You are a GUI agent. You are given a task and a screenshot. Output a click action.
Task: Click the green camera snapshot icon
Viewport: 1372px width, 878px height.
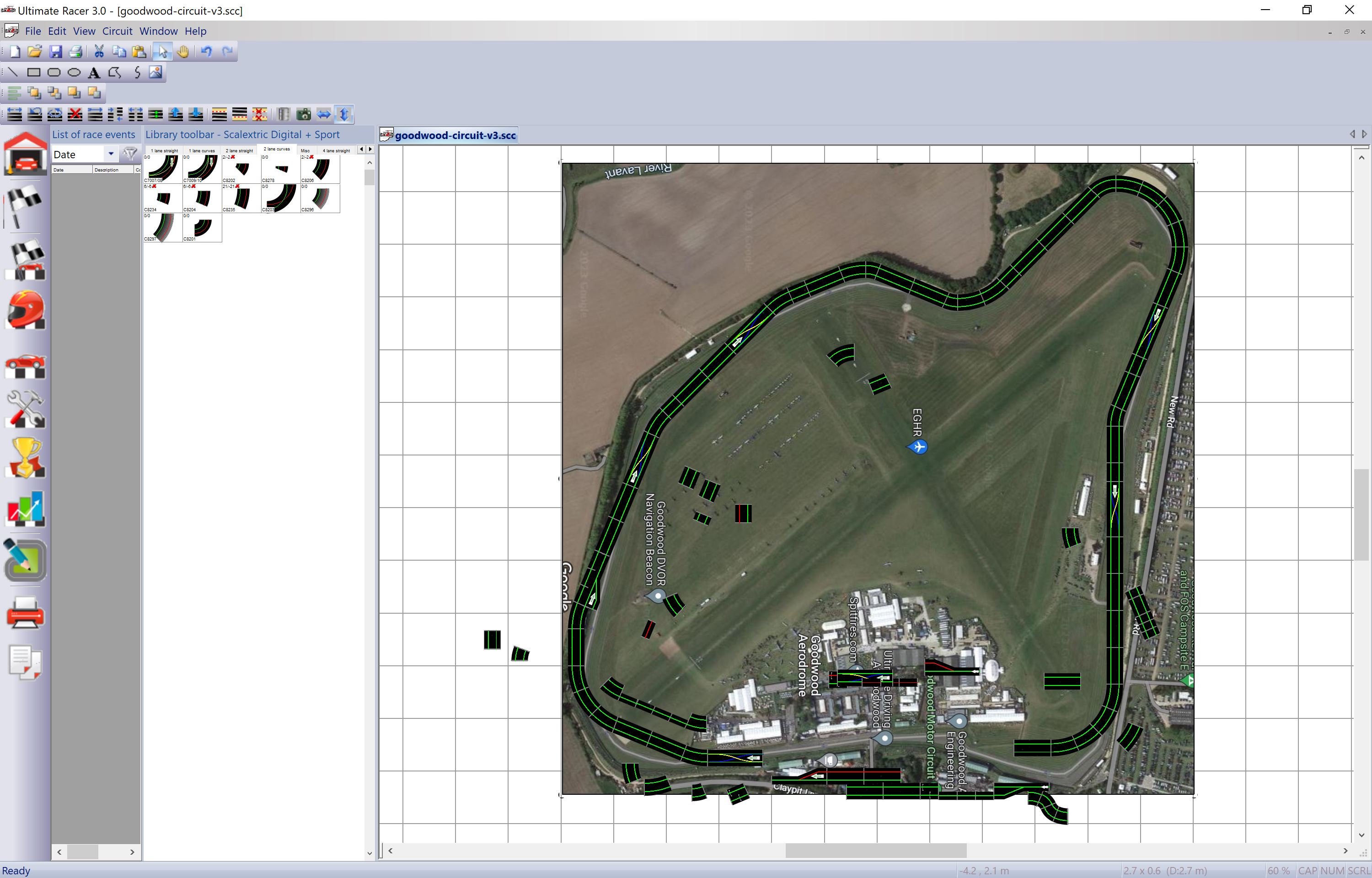[304, 115]
